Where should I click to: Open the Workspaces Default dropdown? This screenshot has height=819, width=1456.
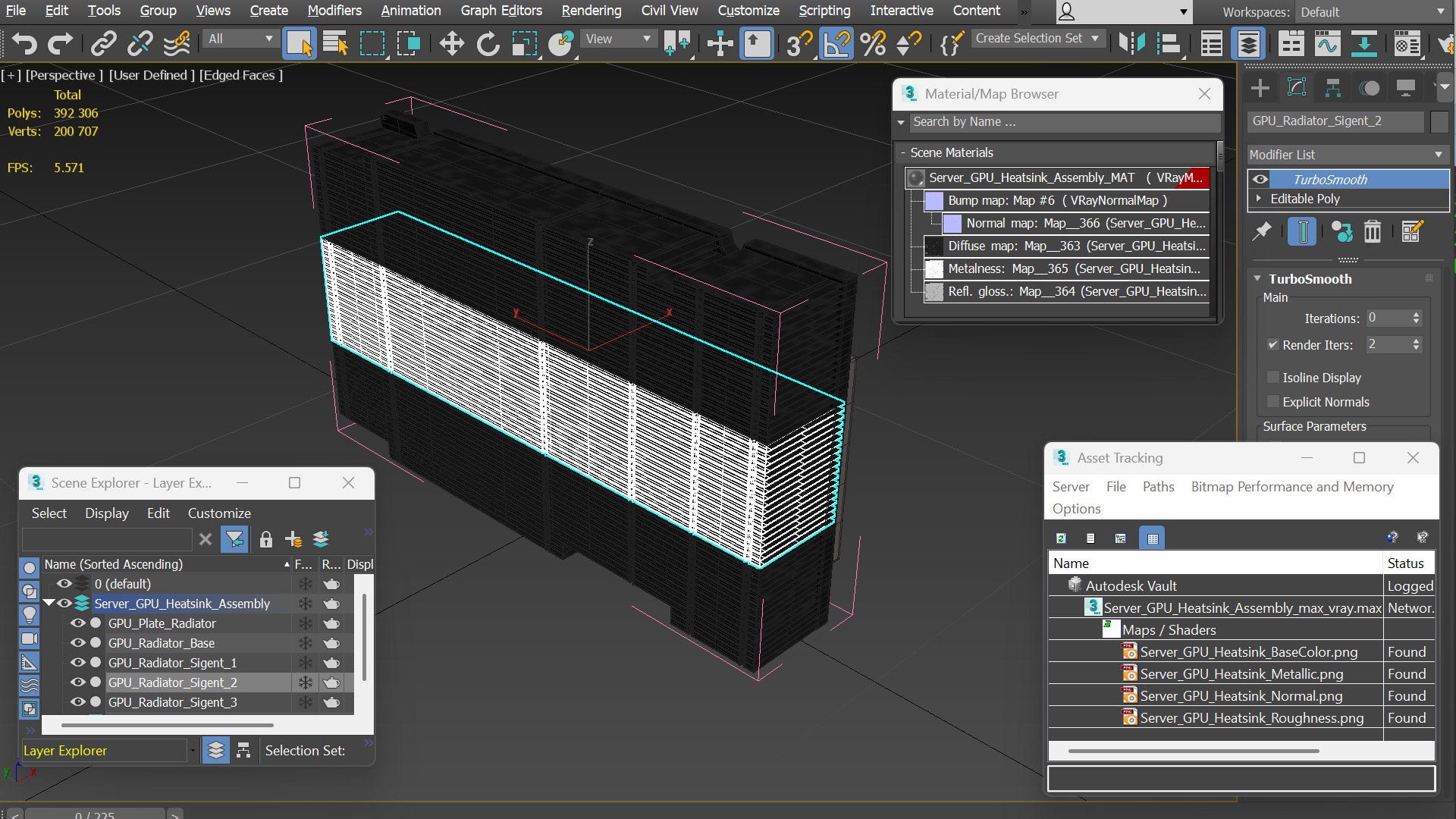(1372, 11)
